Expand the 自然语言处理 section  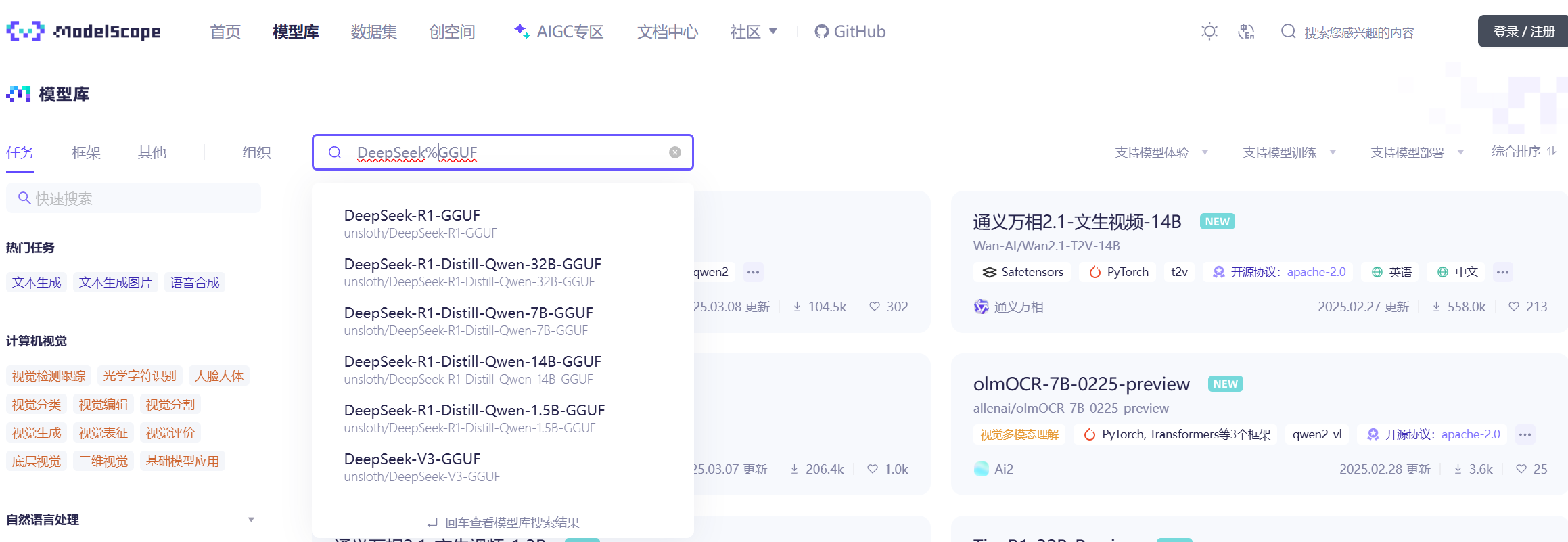[251, 520]
